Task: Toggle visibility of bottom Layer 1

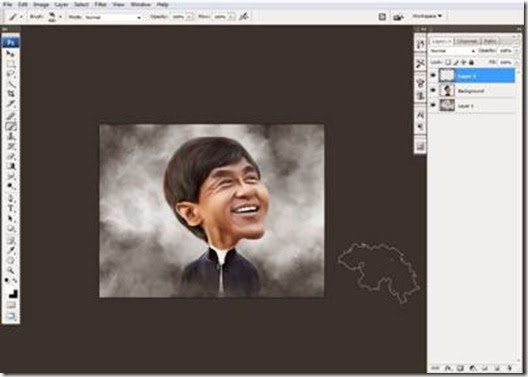Action: point(433,105)
